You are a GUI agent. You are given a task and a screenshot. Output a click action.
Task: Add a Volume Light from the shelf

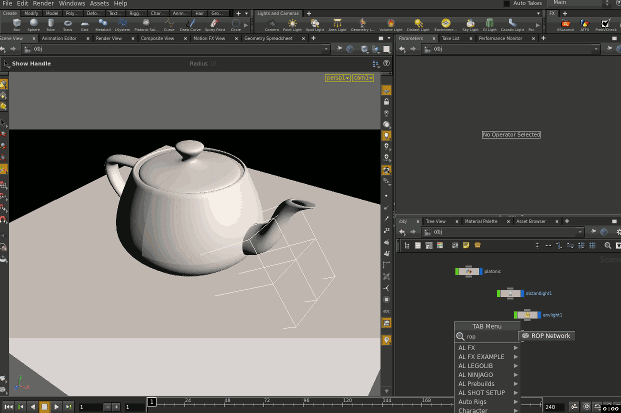[x=391, y=25]
